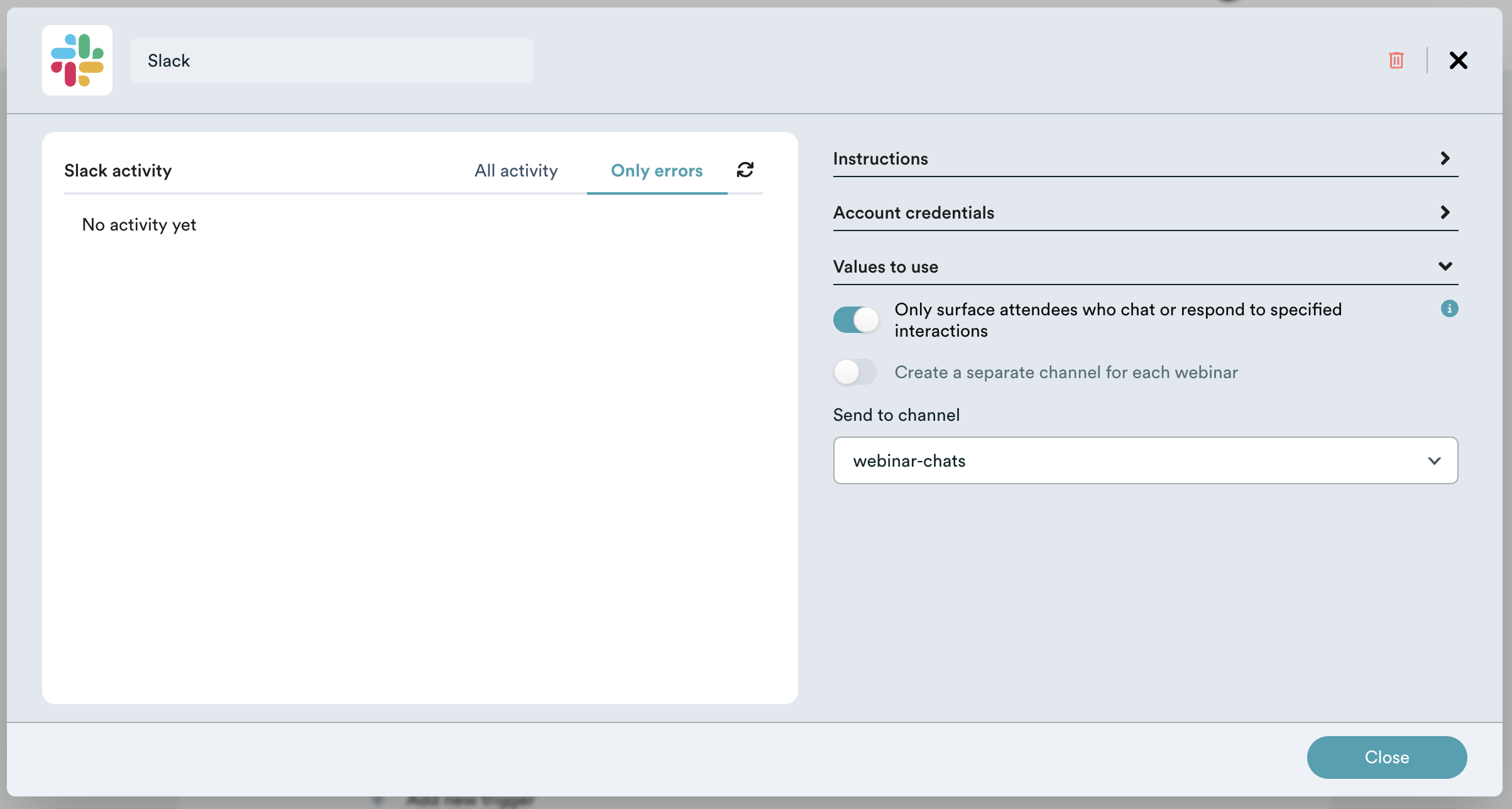1512x809 pixels.
Task: Disable only surface attendees who chat toggle
Action: (855, 320)
